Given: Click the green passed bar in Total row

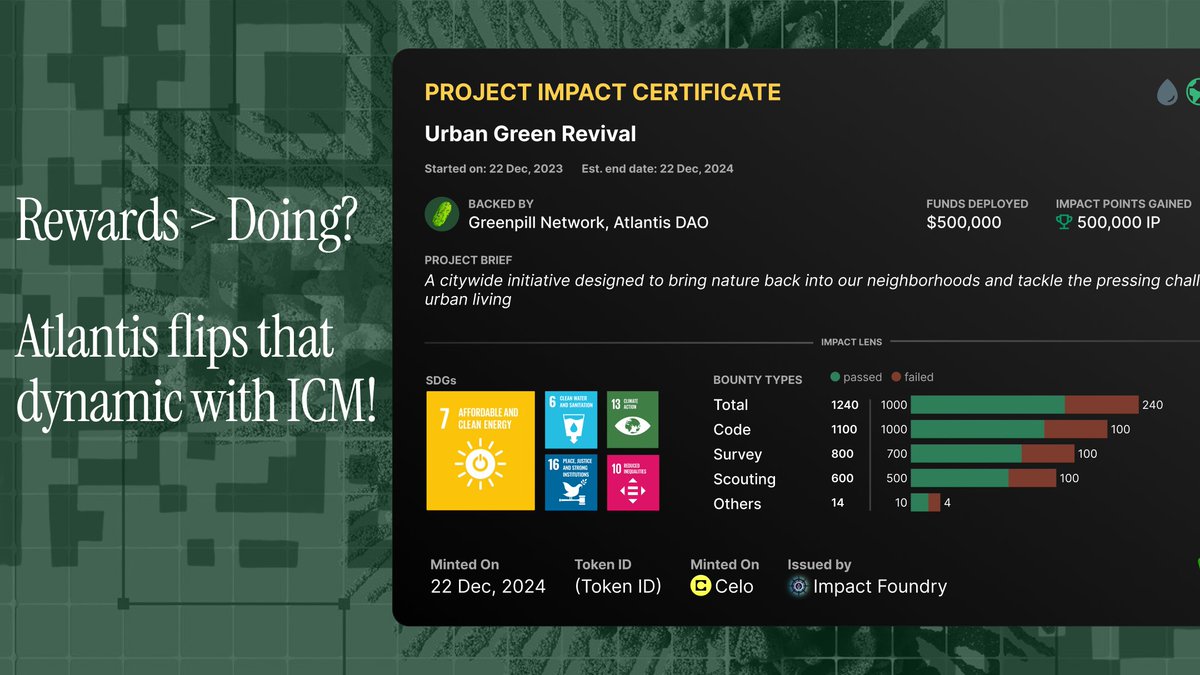Looking at the screenshot, I should click(x=988, y=404).
